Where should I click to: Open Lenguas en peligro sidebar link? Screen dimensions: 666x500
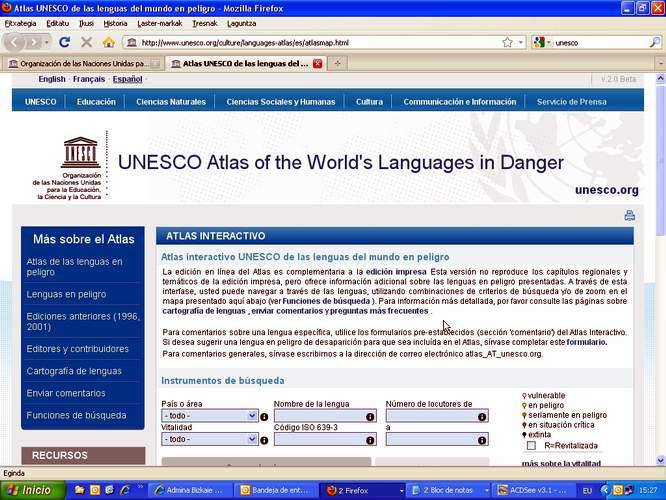point(66,294)
